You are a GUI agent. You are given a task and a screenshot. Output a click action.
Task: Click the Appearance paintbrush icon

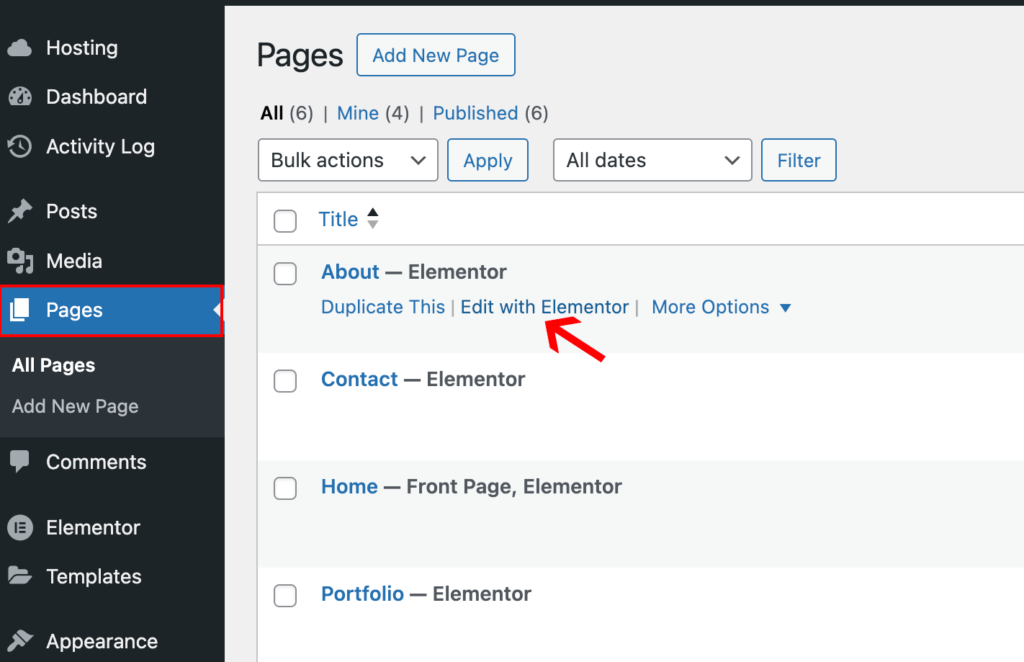(20, 640)
